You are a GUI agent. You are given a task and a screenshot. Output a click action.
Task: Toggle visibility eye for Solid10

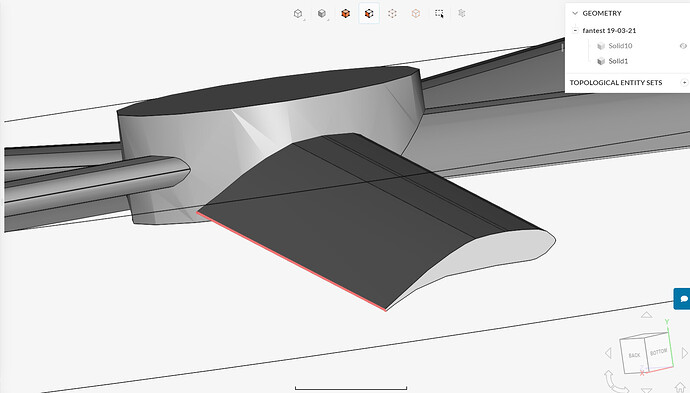(683, 46)
